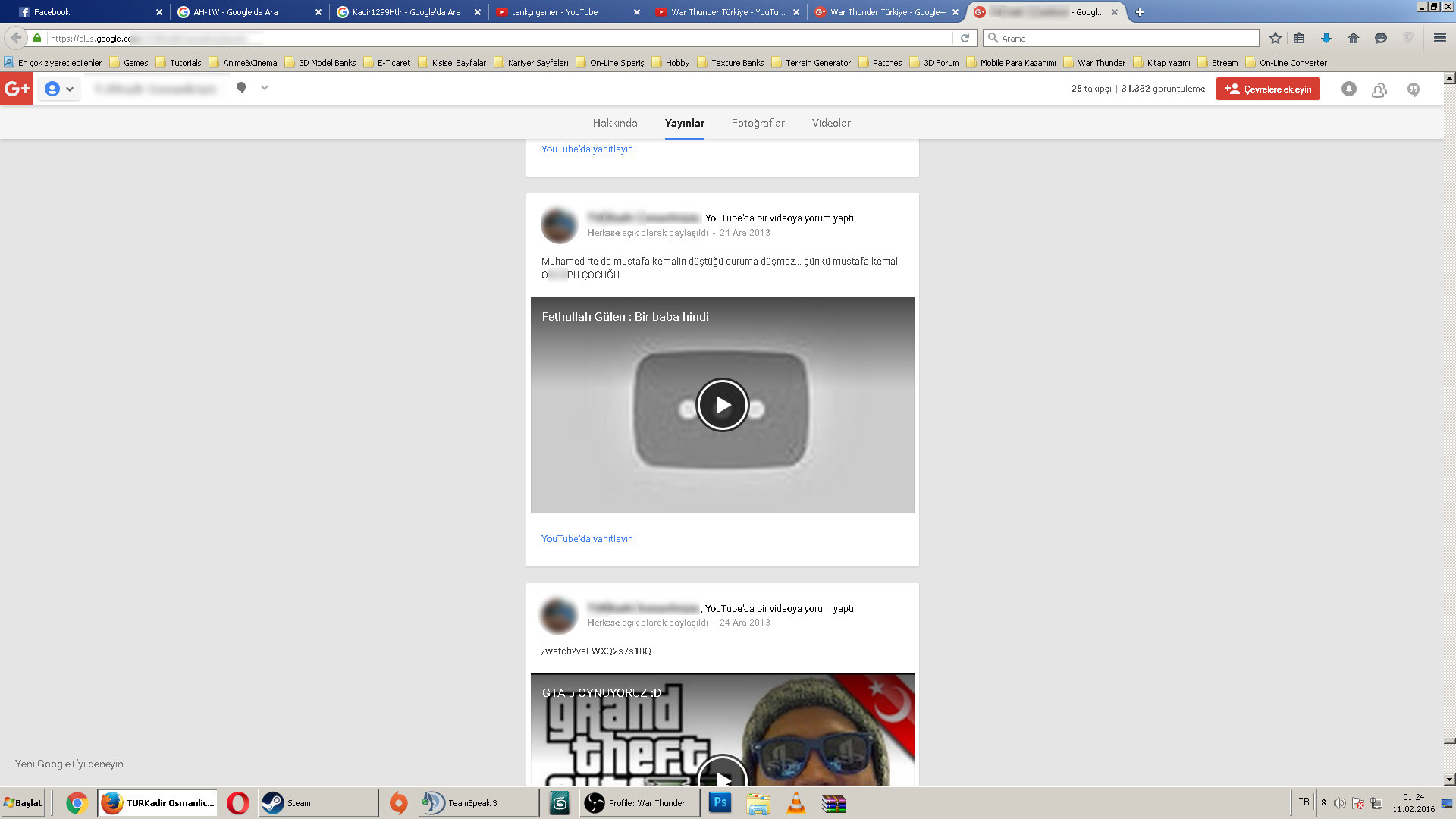
Task: Open the Fotoğraflar tab
Action: click(x=758, y=123)
